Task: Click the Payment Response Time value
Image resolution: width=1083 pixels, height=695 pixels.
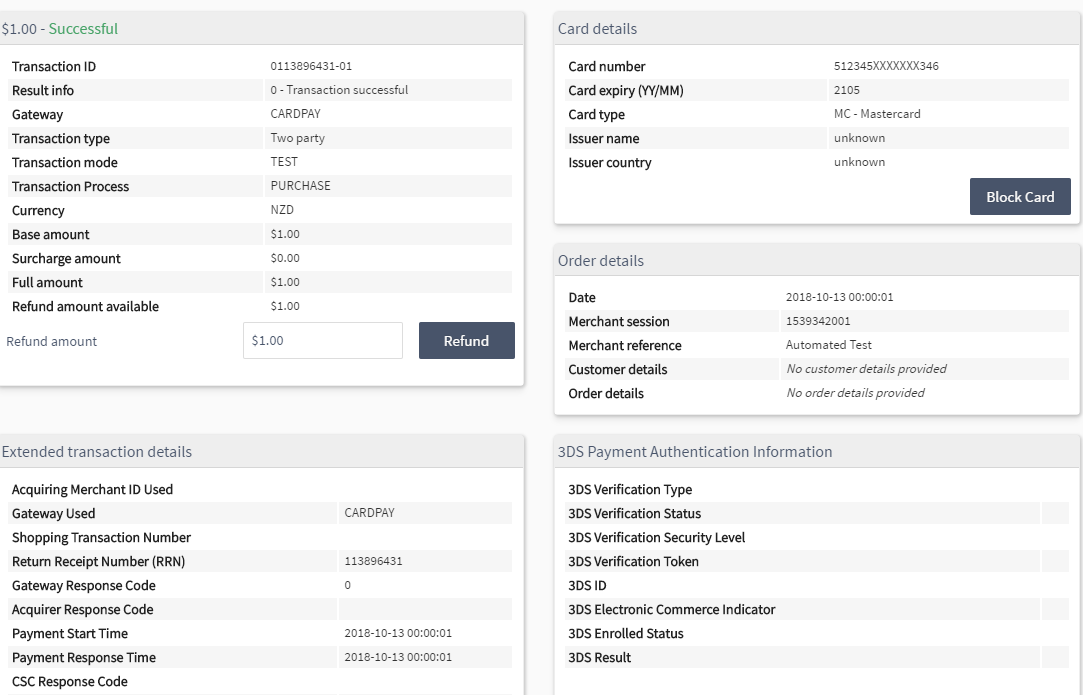Action: (x=398, y=658)
